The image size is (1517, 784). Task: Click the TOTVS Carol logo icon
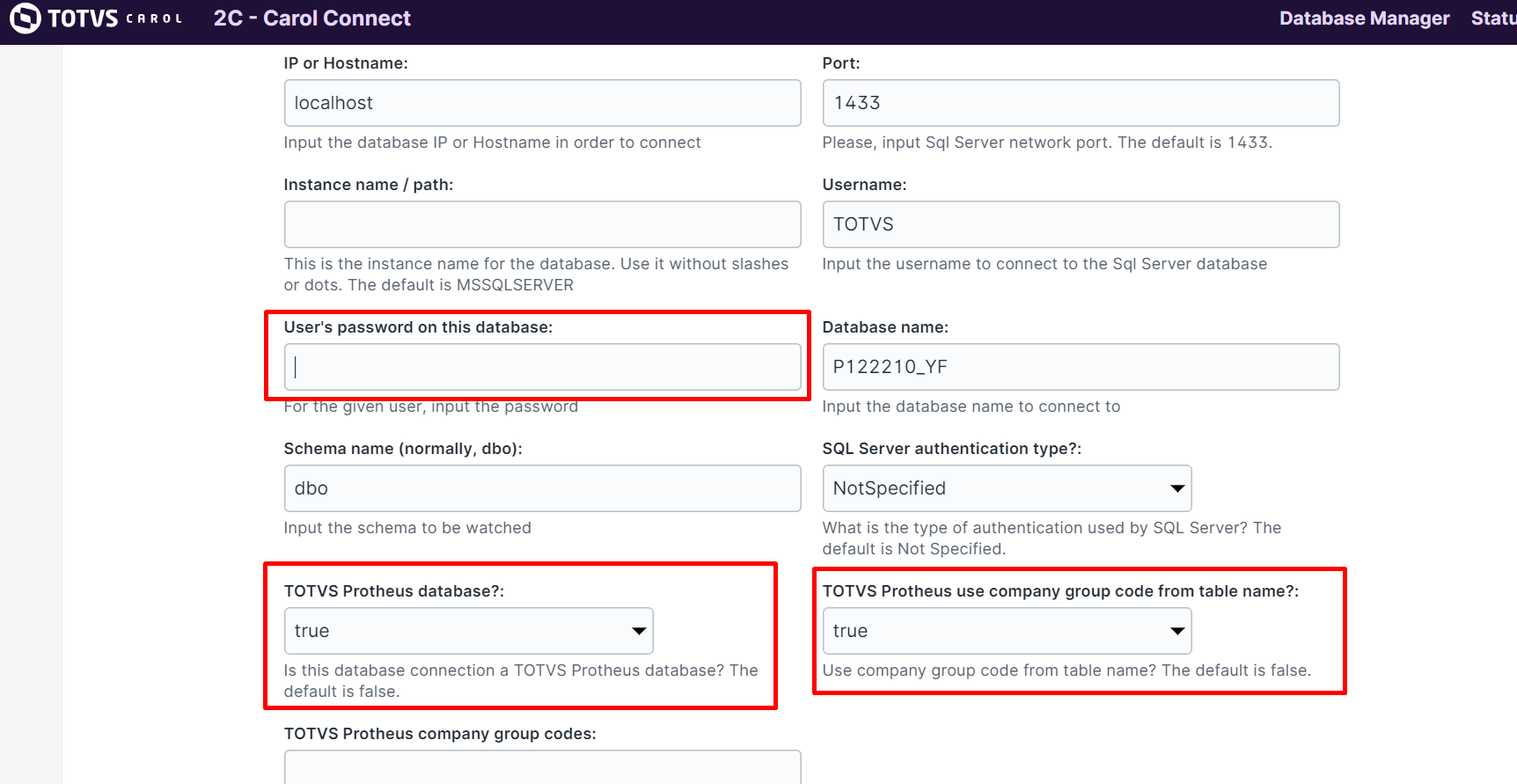[25, 18]
